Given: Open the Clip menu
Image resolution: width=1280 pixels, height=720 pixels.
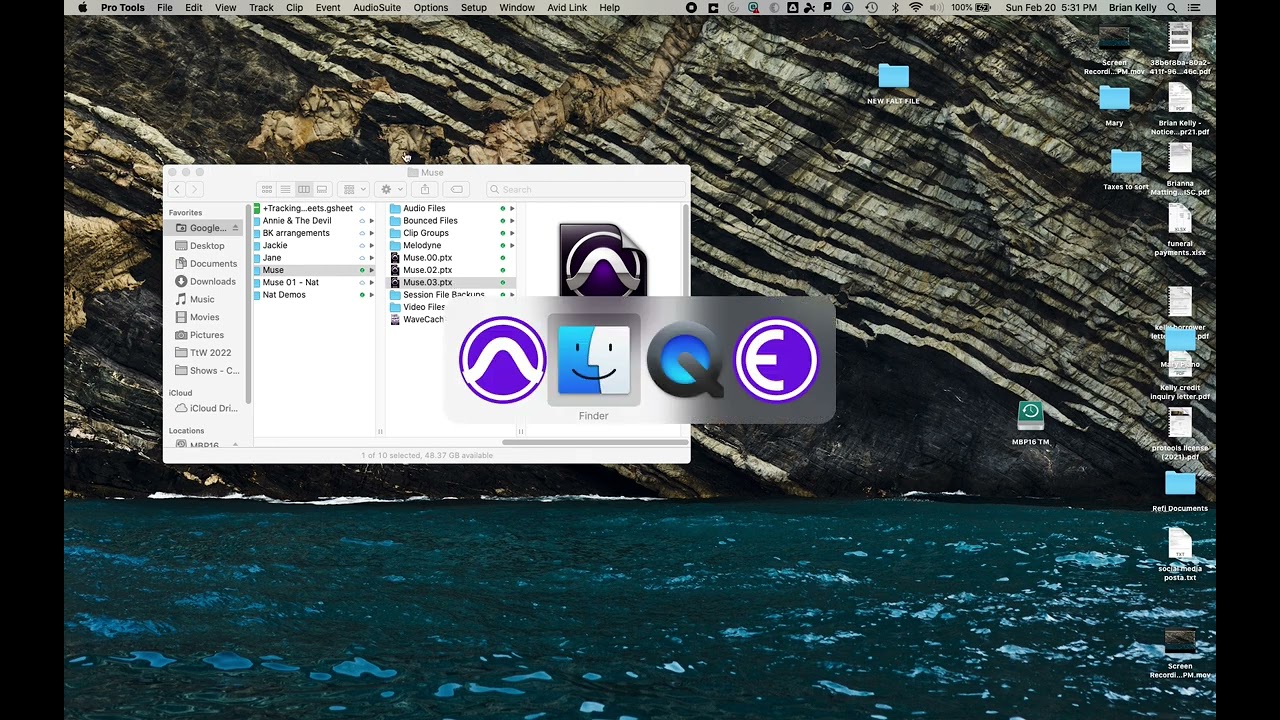Looking at the screenshot, I should tap(294, 7).
